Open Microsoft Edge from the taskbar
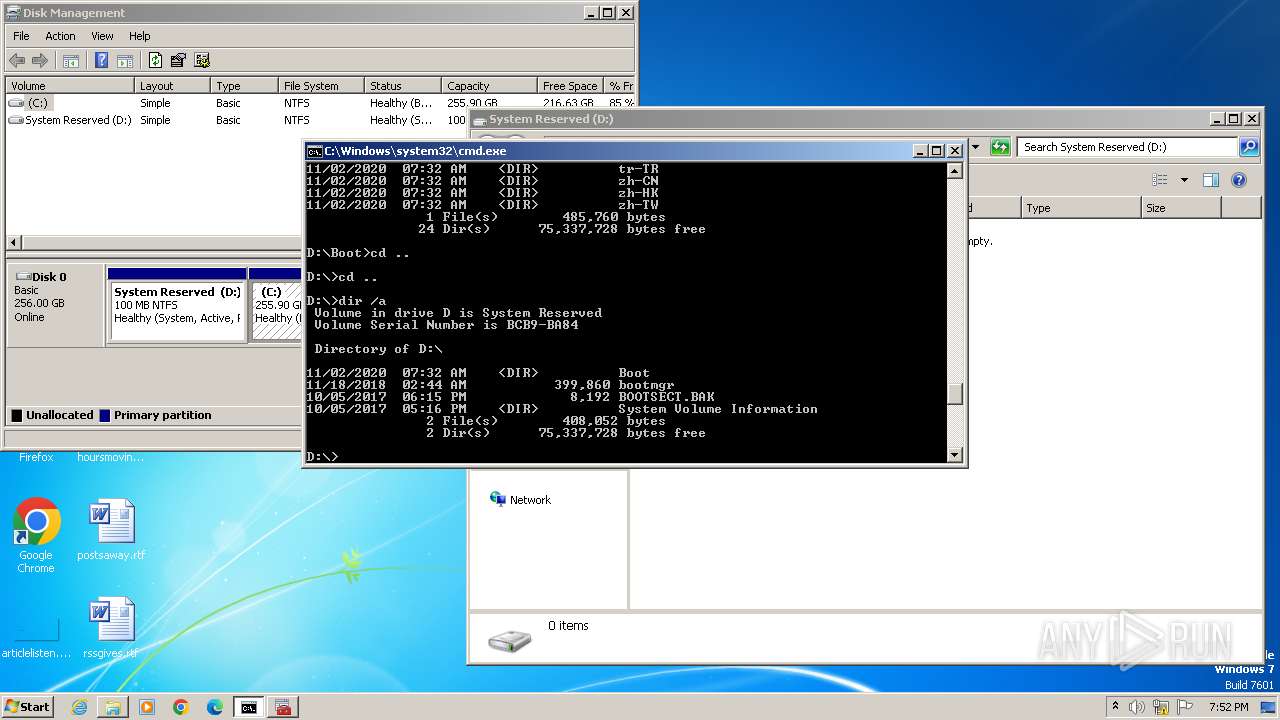The image size is (1280, 720). tap(215, 707)
